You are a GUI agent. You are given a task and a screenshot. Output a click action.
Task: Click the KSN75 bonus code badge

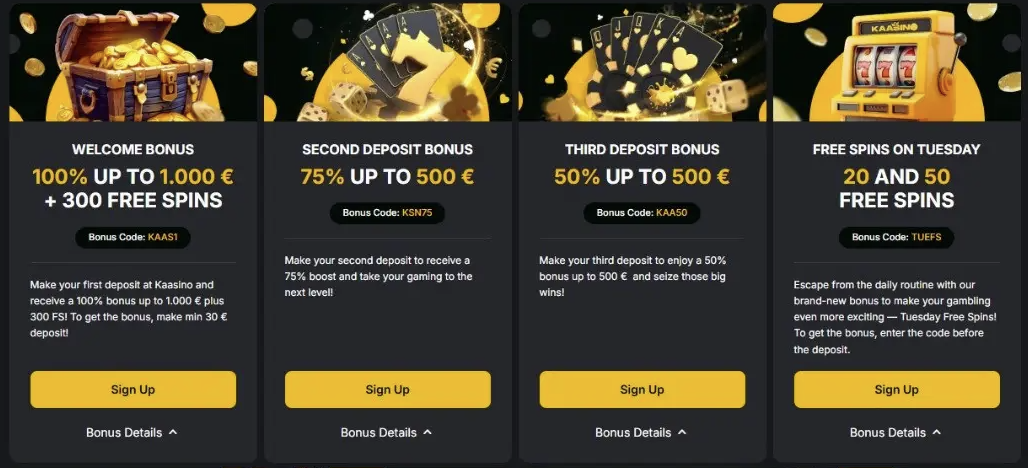point(387,213)
